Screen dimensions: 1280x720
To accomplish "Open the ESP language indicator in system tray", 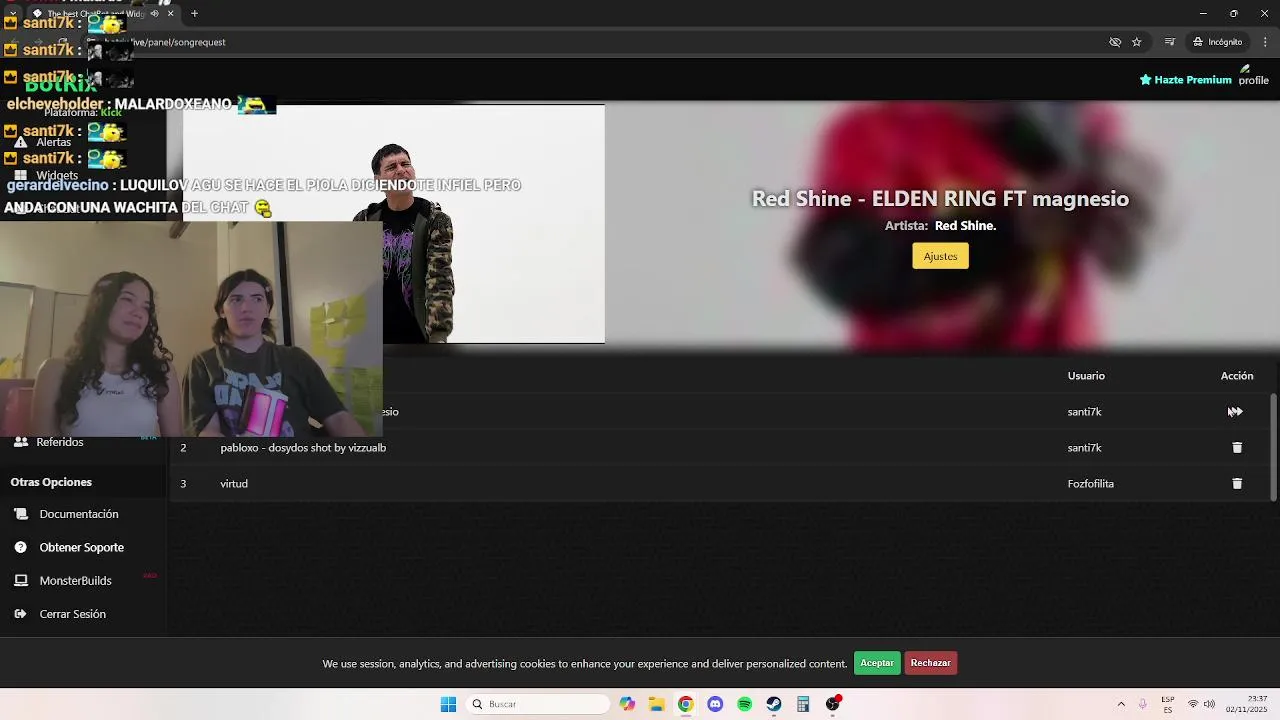I will (x=1168, y=704).
